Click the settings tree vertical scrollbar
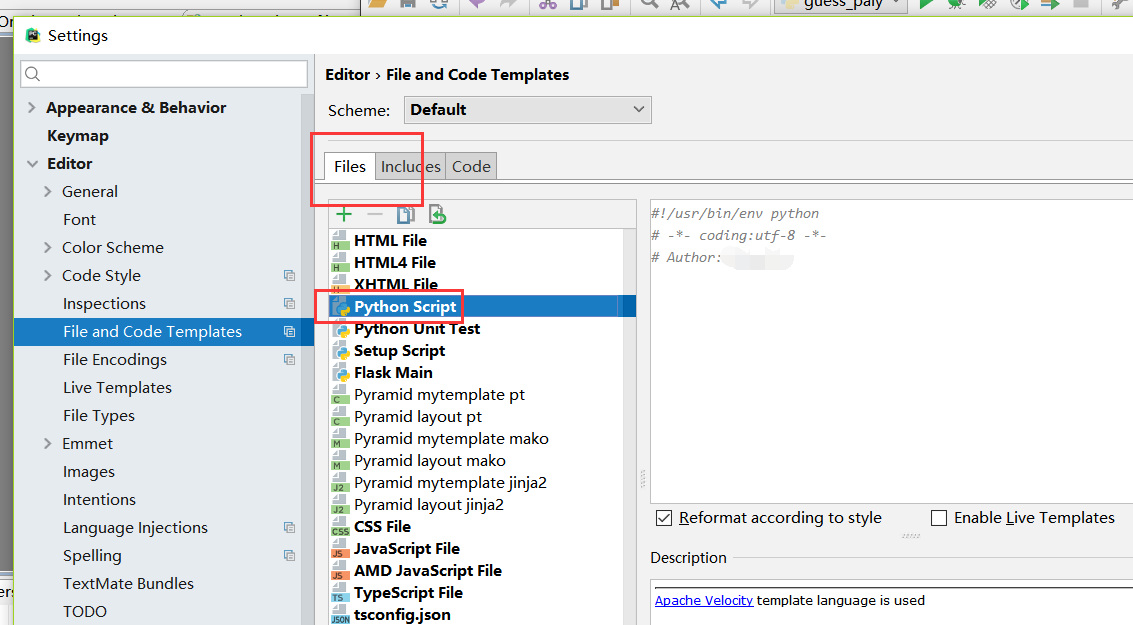The width and height of the screenshot is (1133, 625). 308,359
